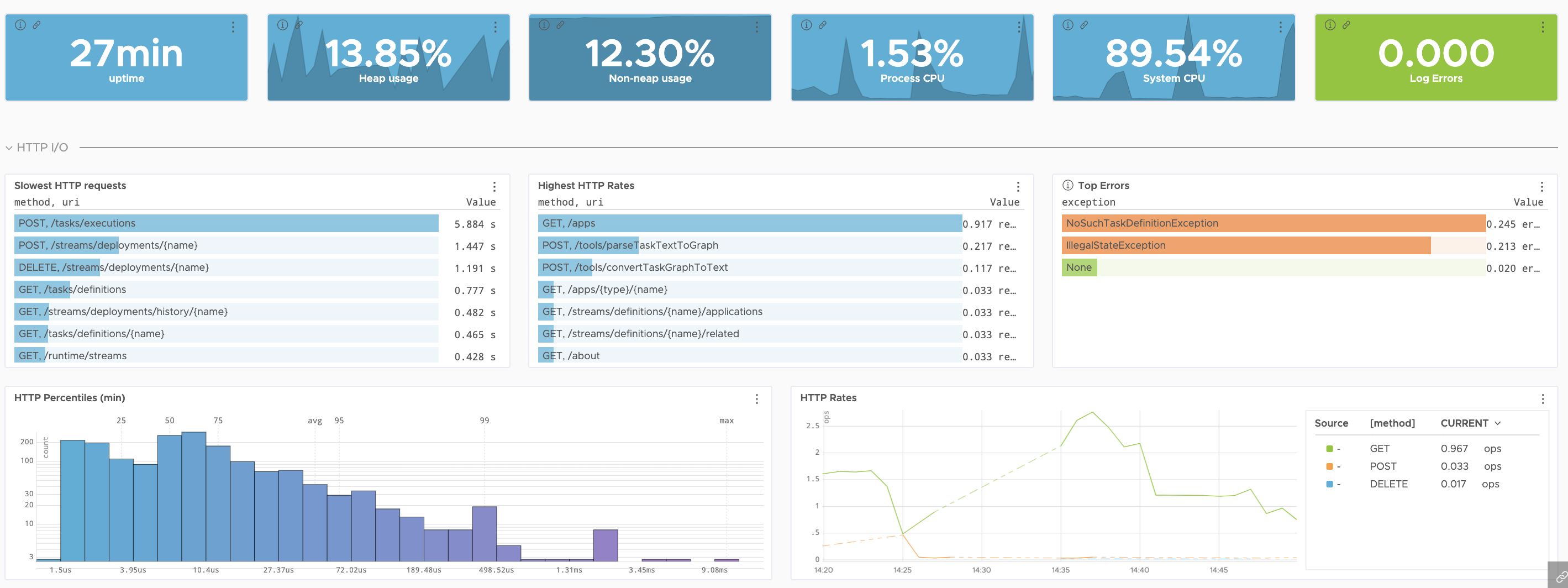Click the link icon in the bottom corner

point(1561,576)
